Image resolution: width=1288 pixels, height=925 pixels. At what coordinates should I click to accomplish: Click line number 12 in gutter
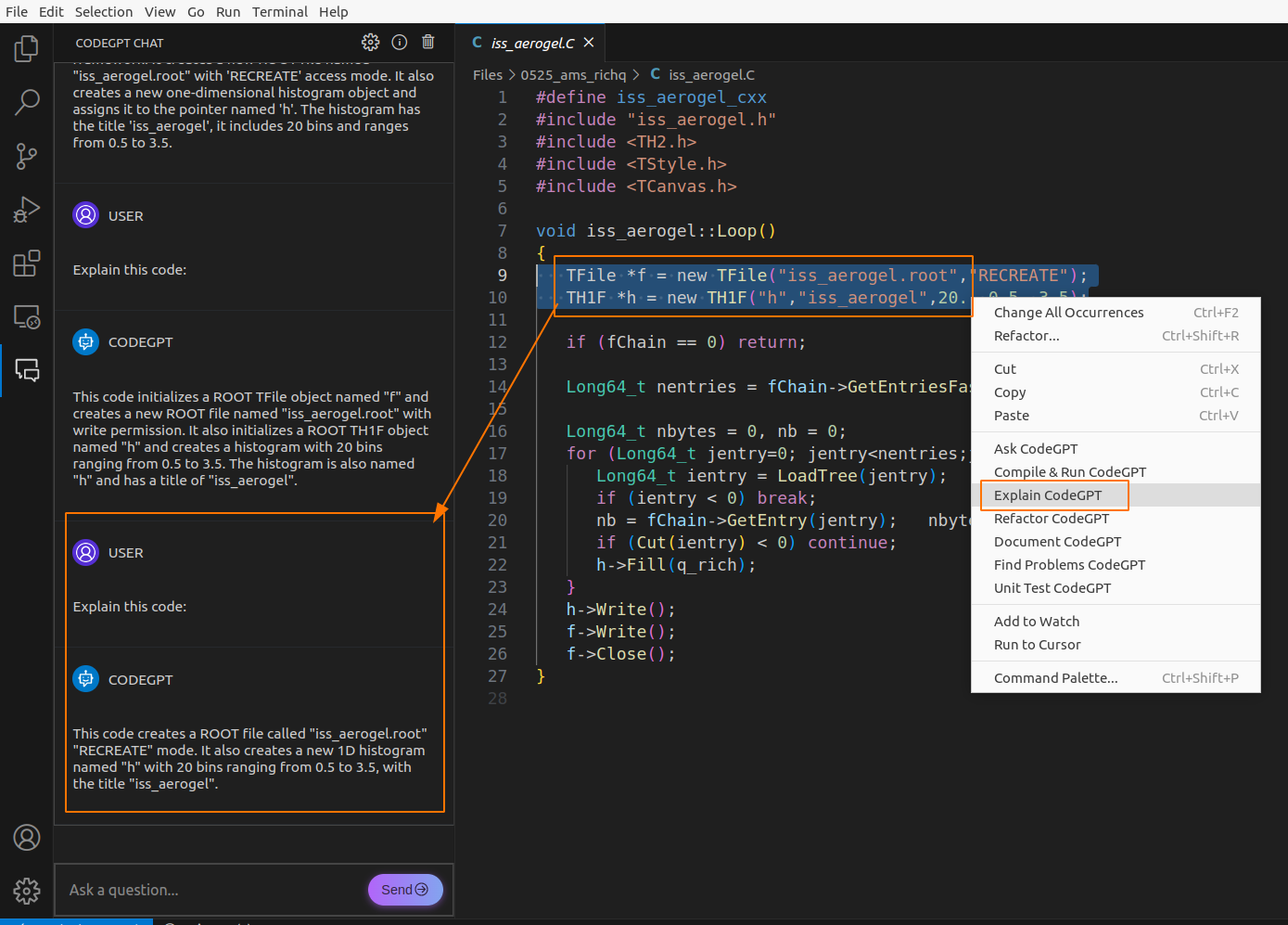point(498,342)
